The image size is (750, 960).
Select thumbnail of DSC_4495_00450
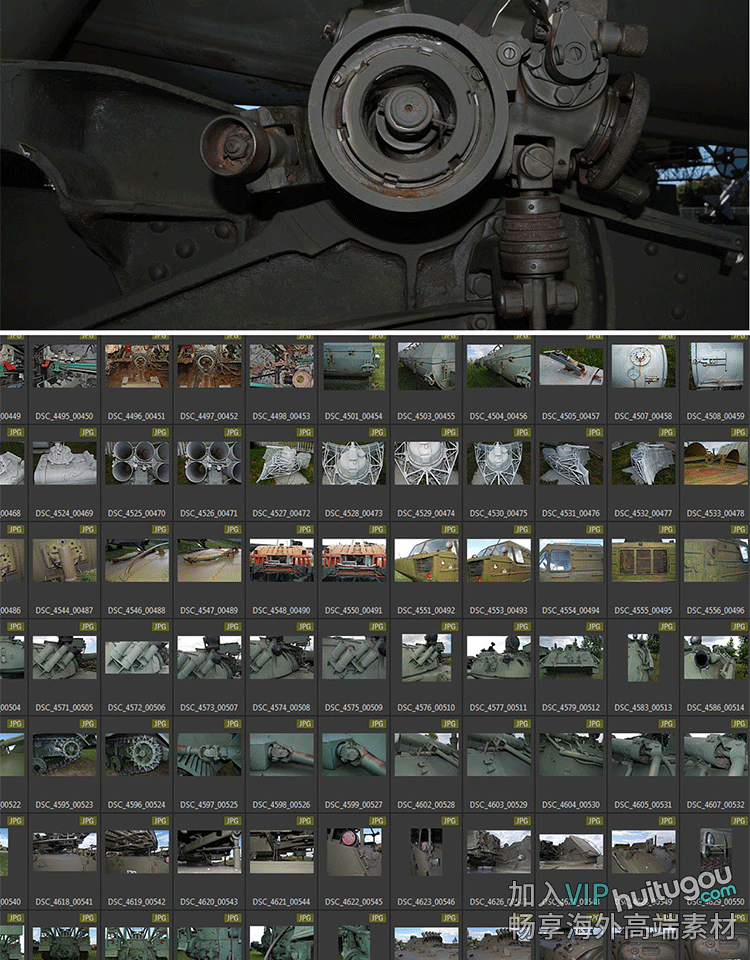(x=64, y=366)
